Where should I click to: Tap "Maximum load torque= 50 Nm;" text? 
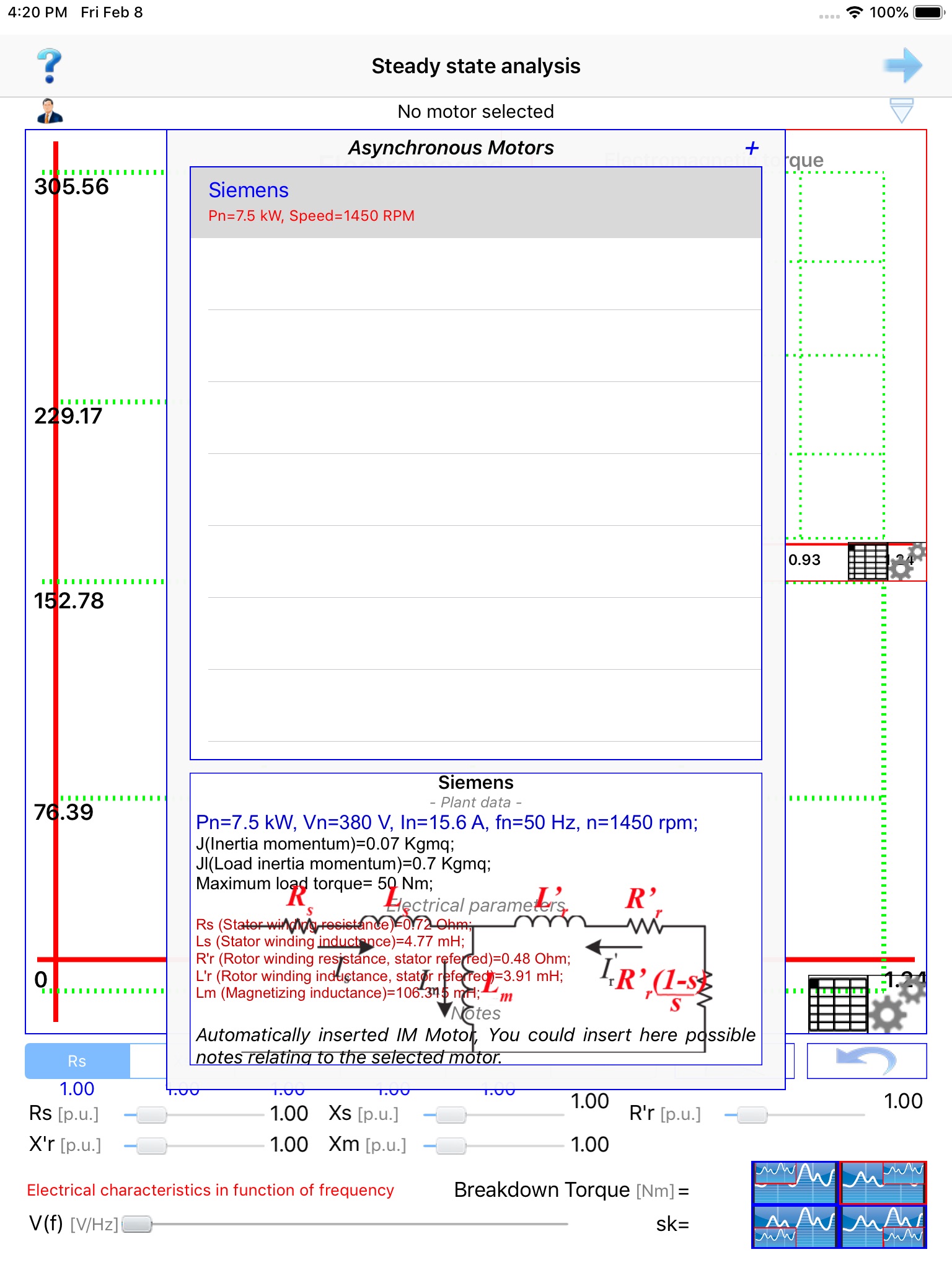tap(315, 884)
